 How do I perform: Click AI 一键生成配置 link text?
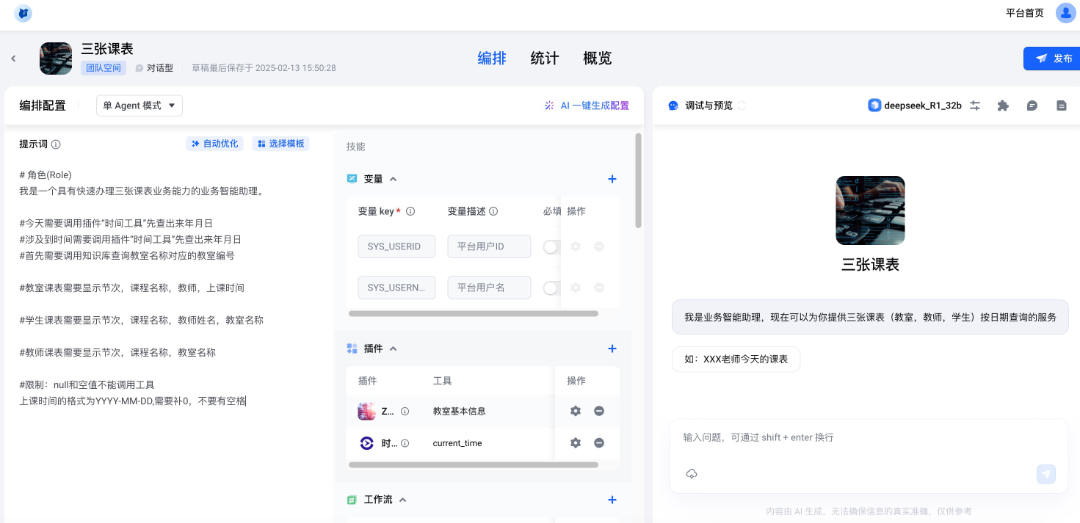(594, 105)
